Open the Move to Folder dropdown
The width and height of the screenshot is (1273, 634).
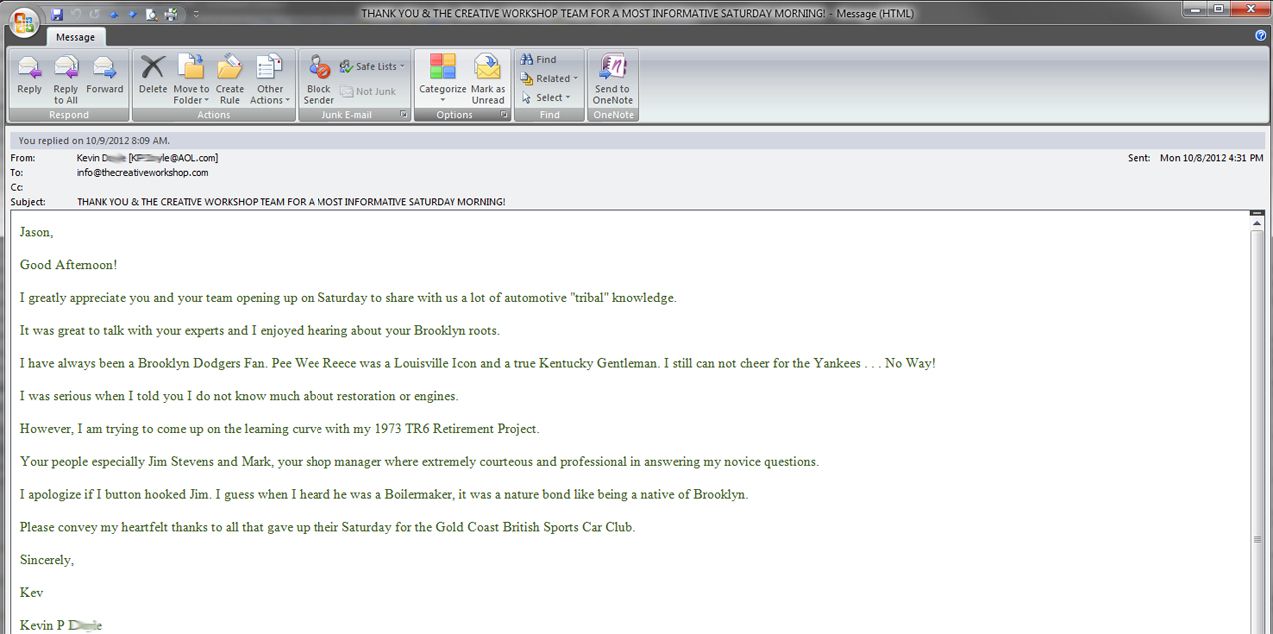pyautogui.click(x=191, y=94)
